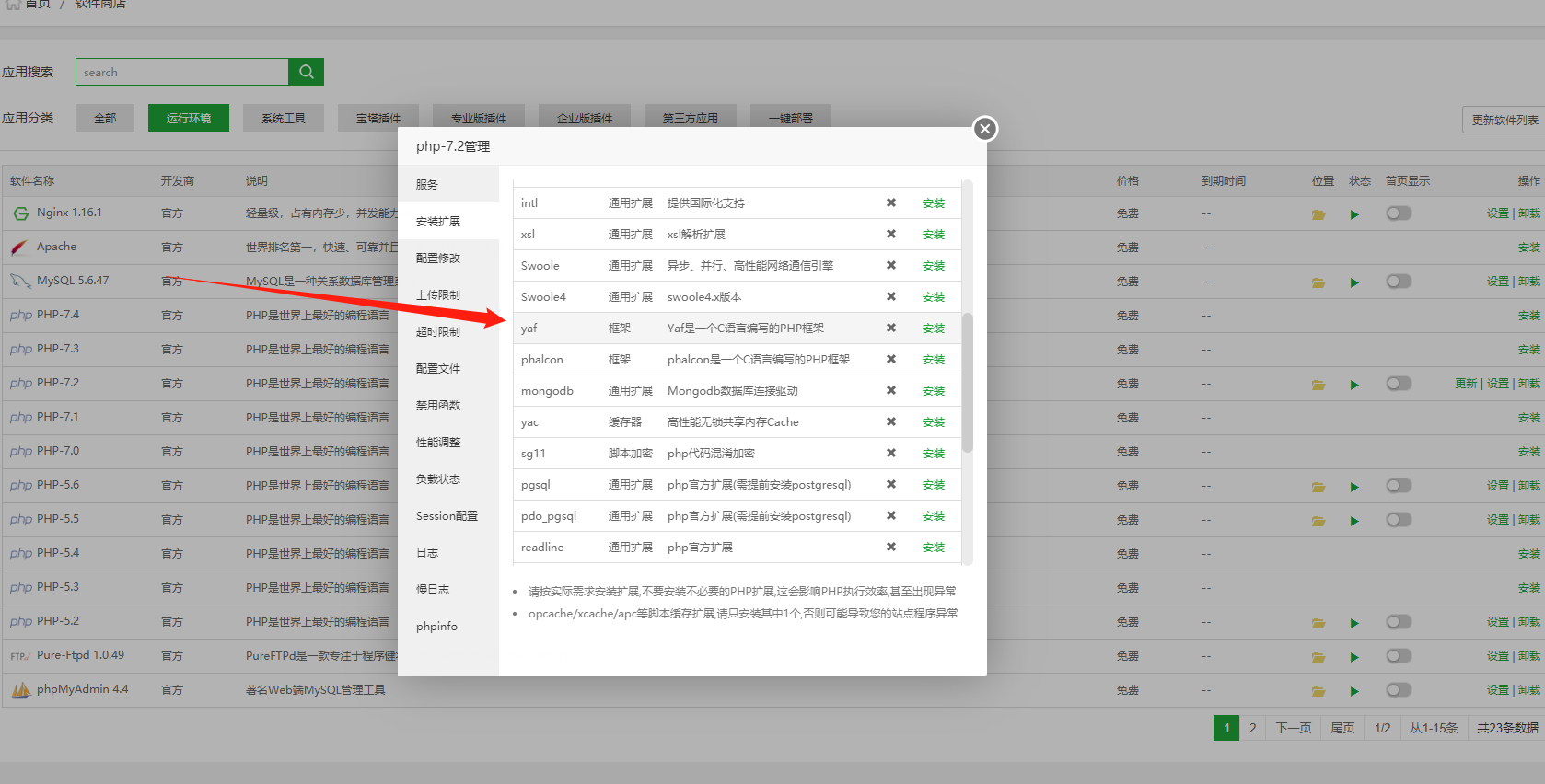
Task: Click the Nginx logo icon
Action: point(21,213)
